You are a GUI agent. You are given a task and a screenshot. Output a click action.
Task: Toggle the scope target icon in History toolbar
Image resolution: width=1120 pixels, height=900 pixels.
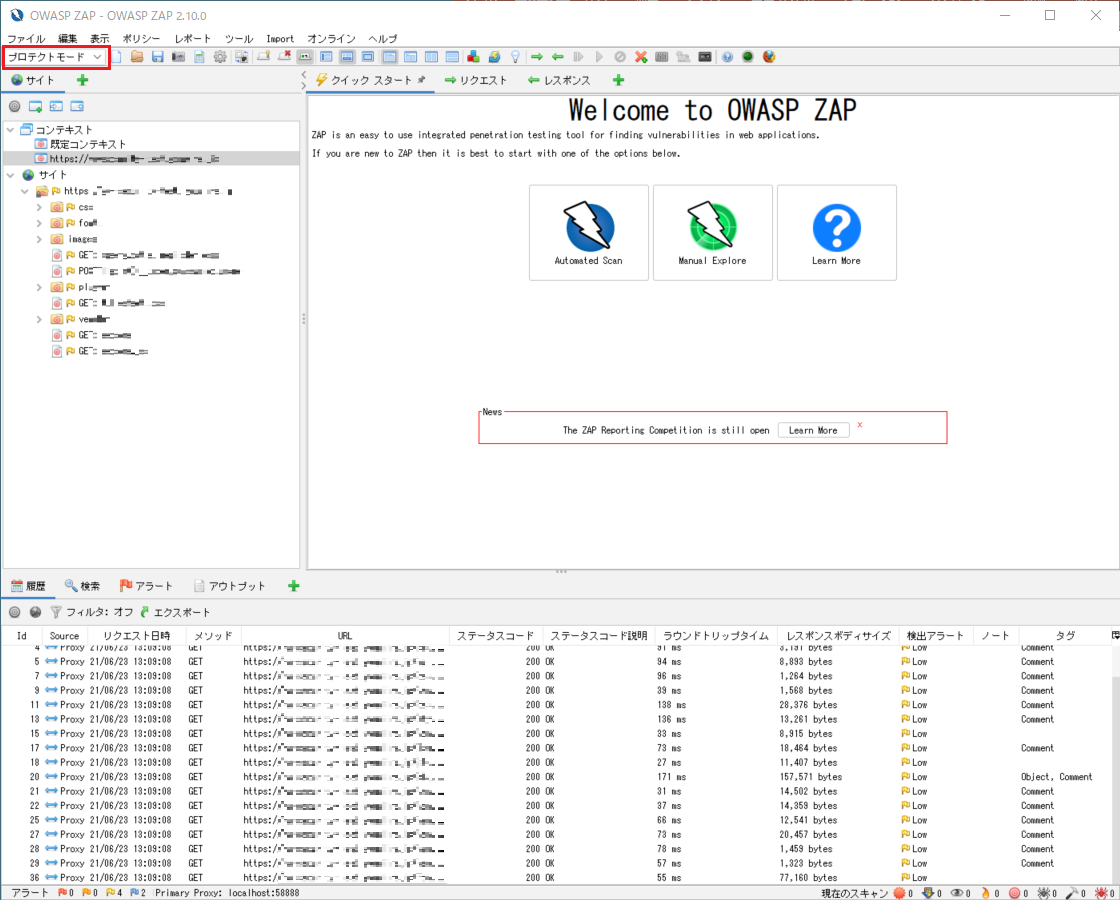14,612
